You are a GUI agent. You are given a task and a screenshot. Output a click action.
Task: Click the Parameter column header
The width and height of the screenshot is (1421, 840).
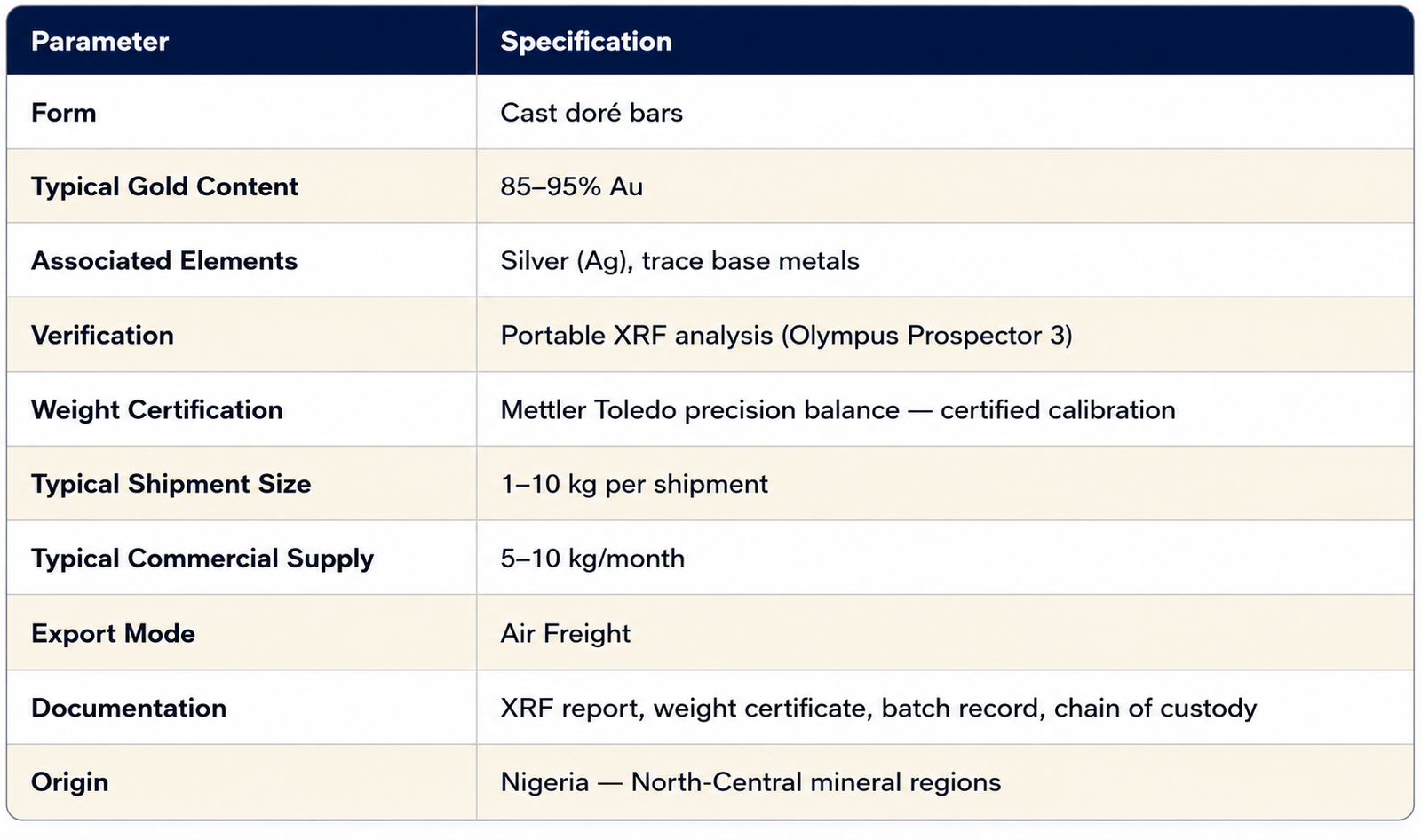click(99, 42)
